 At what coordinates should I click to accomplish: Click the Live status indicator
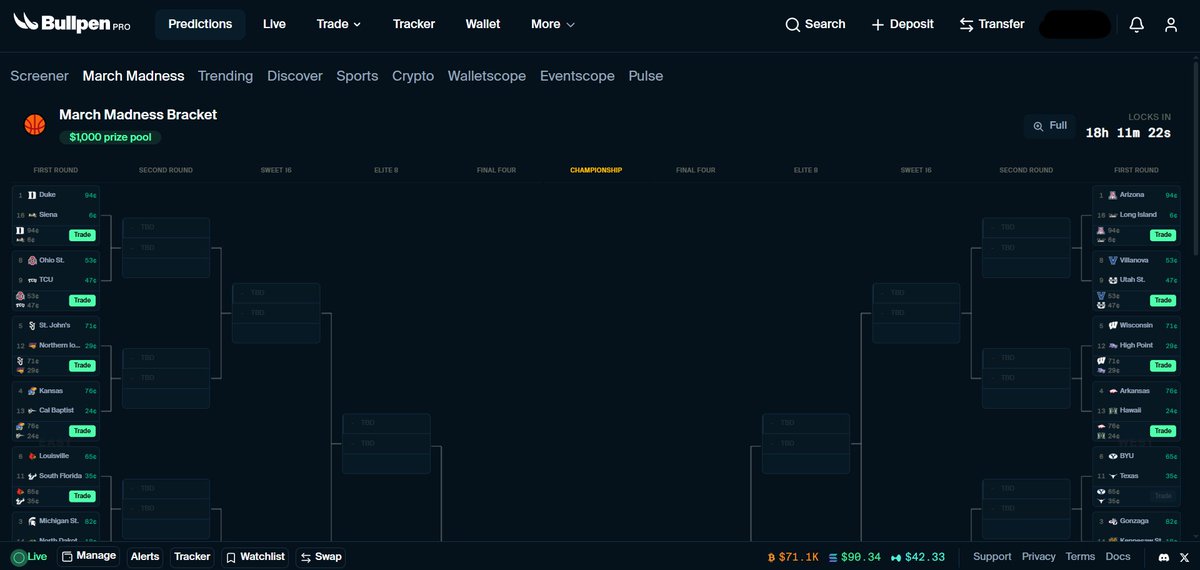click(x=29, y=557)
